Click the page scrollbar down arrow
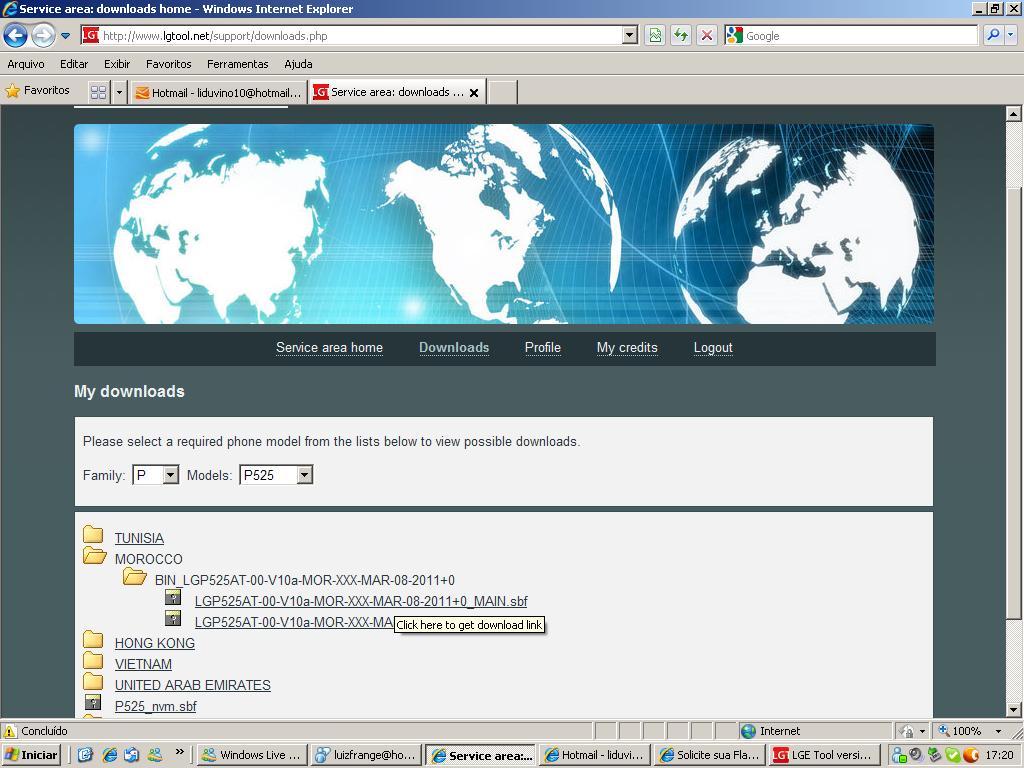 [1013, 709]
